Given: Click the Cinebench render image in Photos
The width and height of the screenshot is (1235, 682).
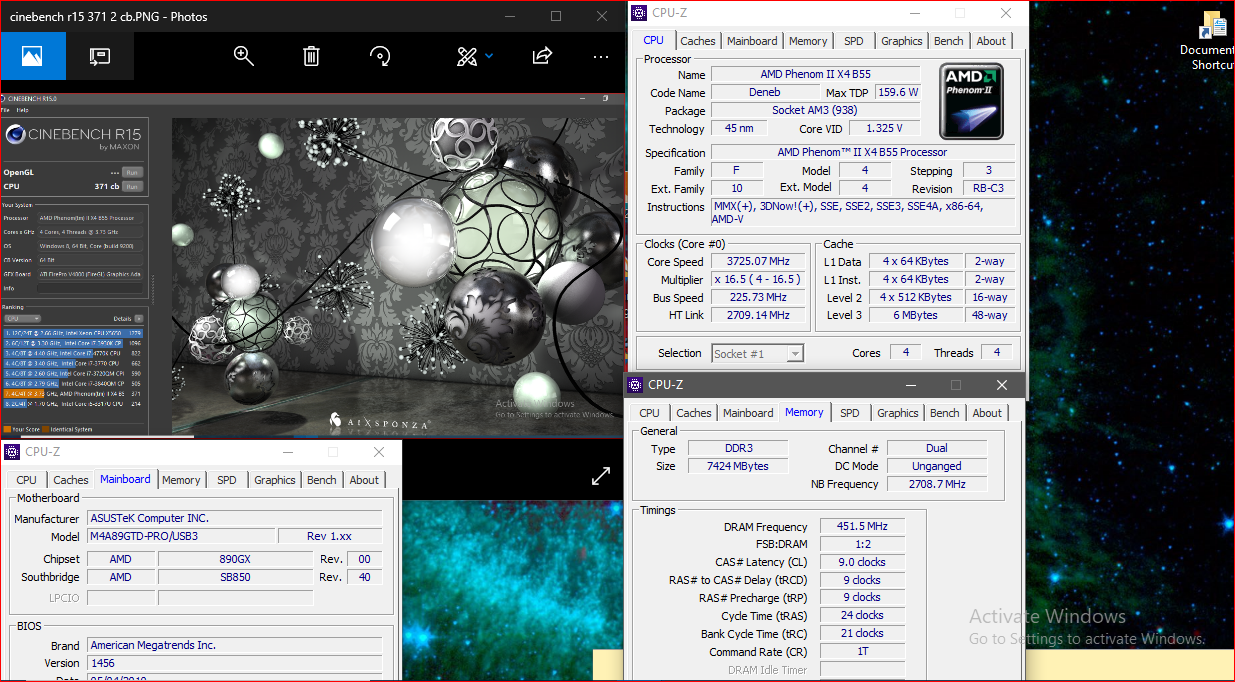Looking at the screenshot, I should tap(398, 276).
